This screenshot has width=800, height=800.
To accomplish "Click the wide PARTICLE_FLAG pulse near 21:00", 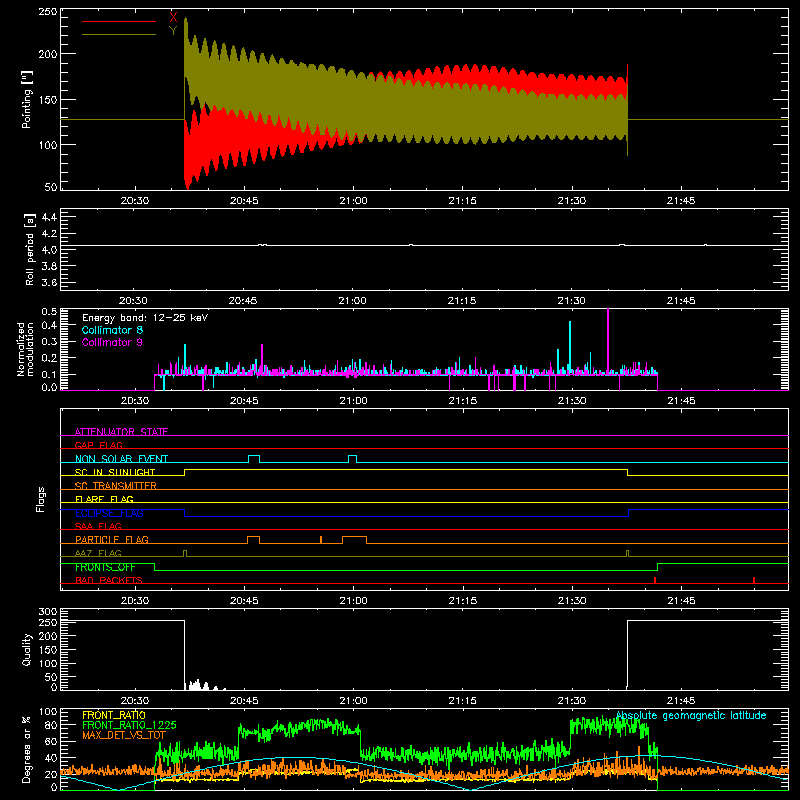I will click(355, 540).
